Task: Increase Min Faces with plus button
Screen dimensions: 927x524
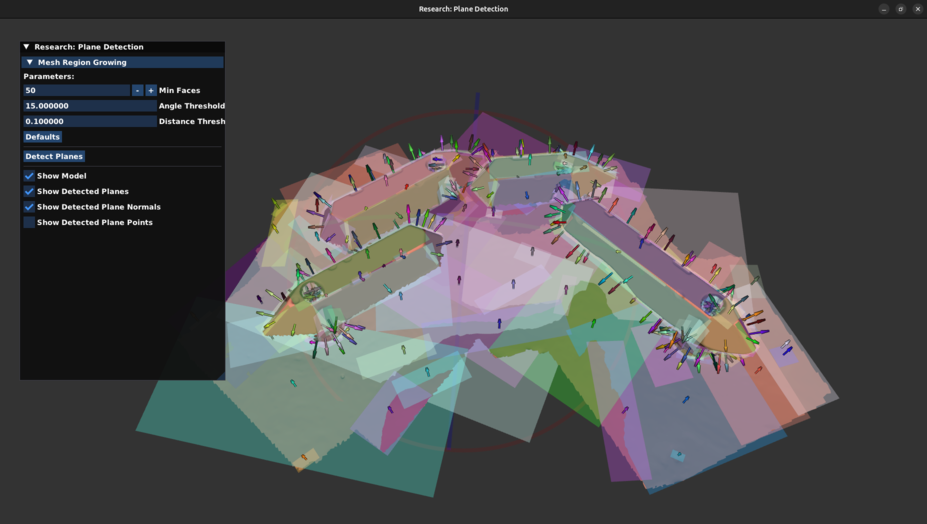Action: [151, 90]
